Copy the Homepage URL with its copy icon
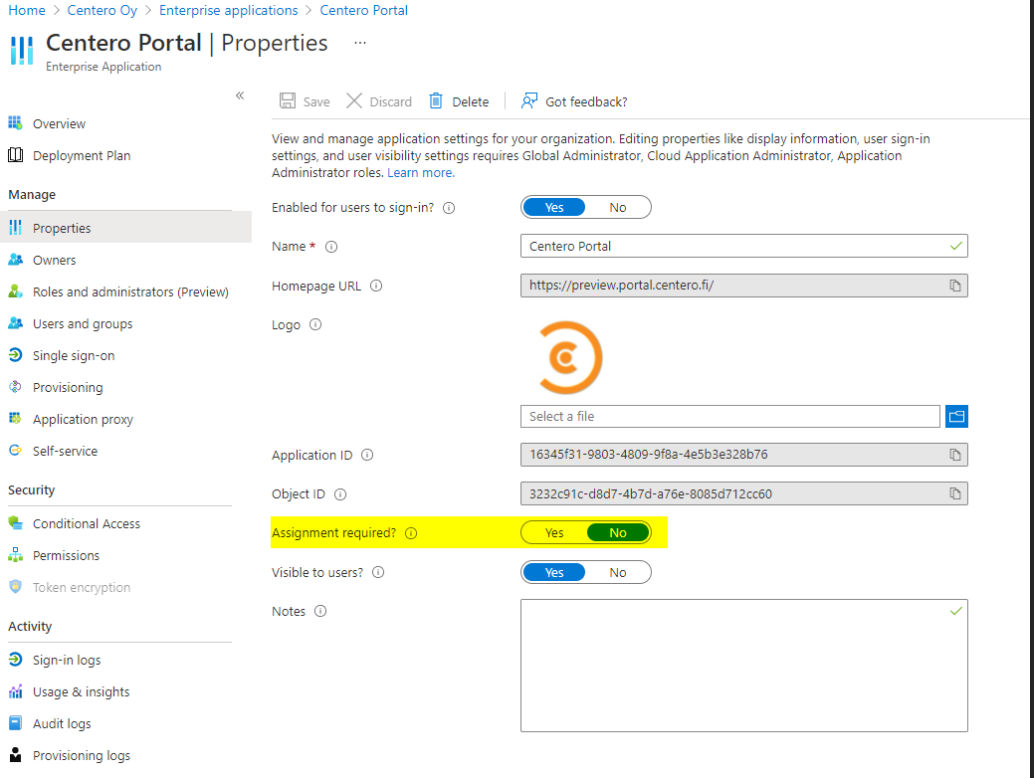 coord(955,286)
